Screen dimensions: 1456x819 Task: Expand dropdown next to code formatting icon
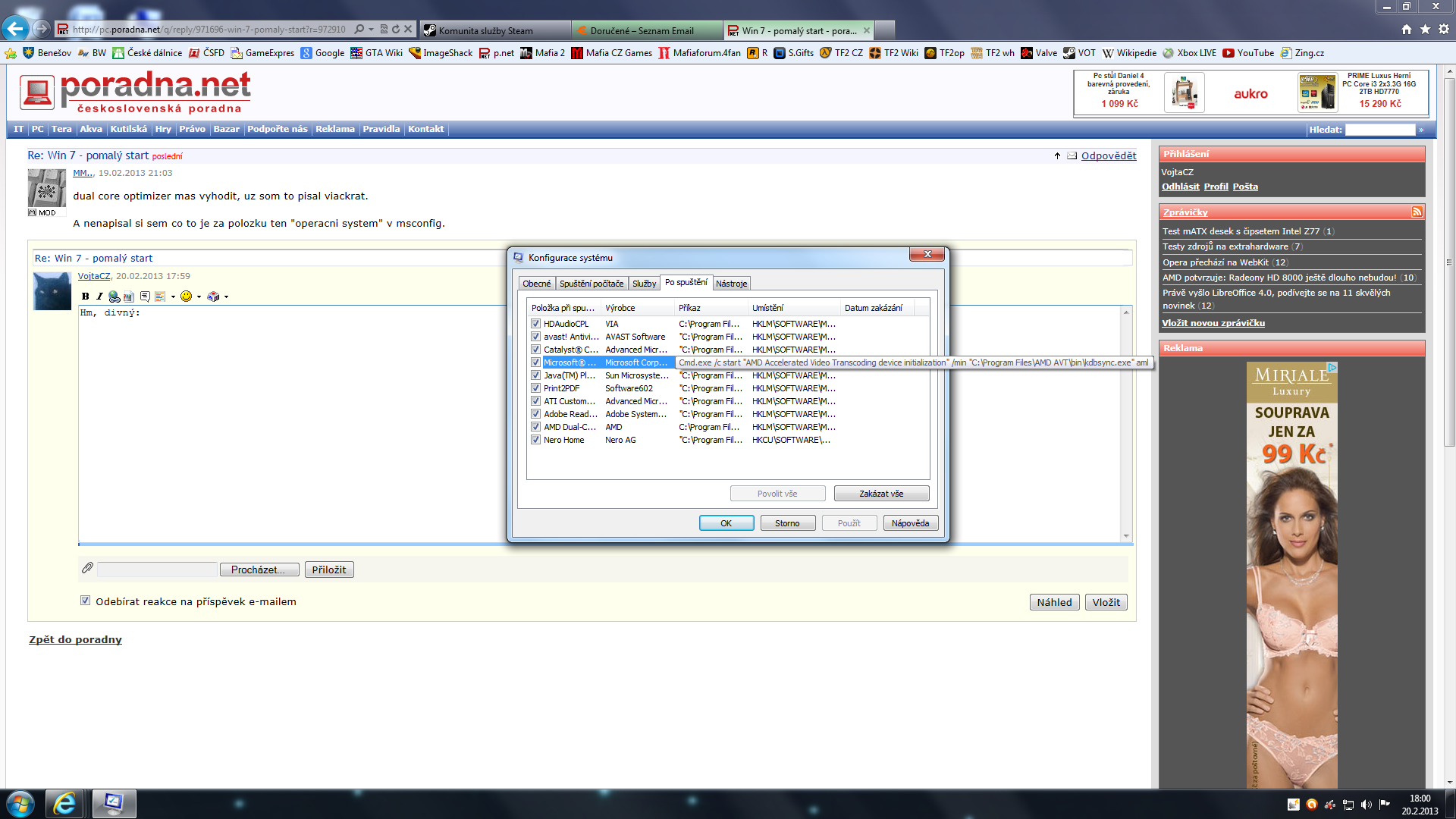[x=173, y=297]
